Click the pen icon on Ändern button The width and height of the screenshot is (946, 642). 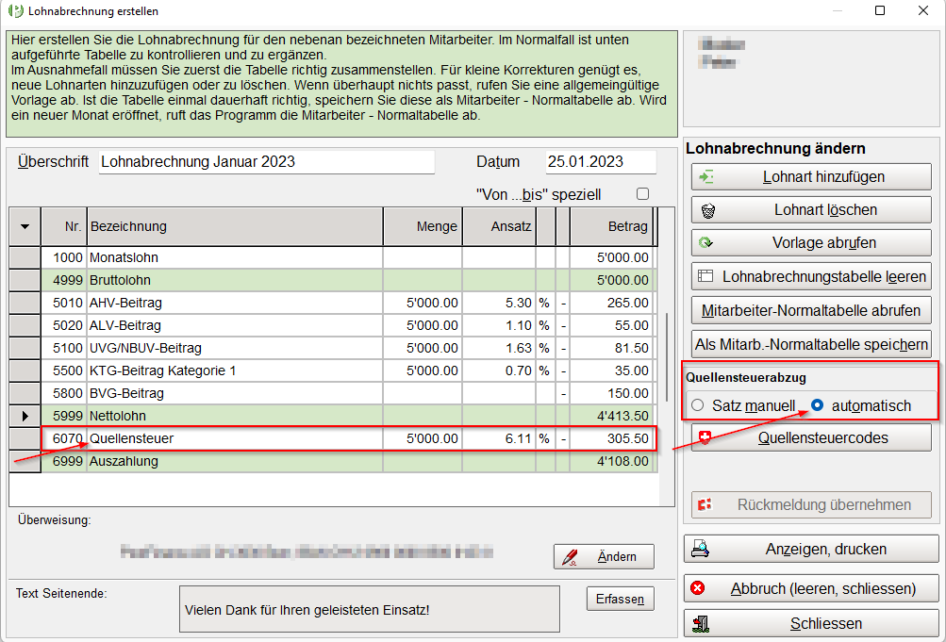(570, 557)
